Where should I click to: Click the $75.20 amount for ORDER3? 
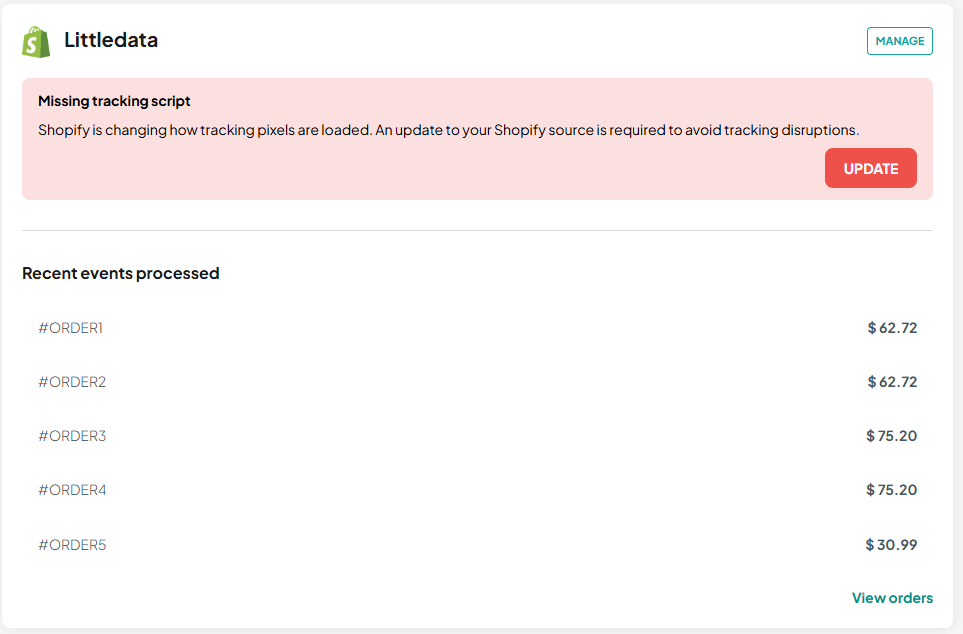[891, 436]
